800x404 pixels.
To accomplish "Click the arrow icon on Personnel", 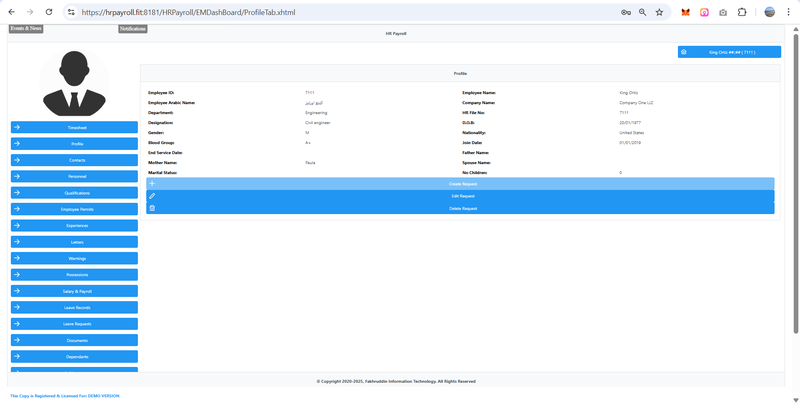I will tap(17, 176).
